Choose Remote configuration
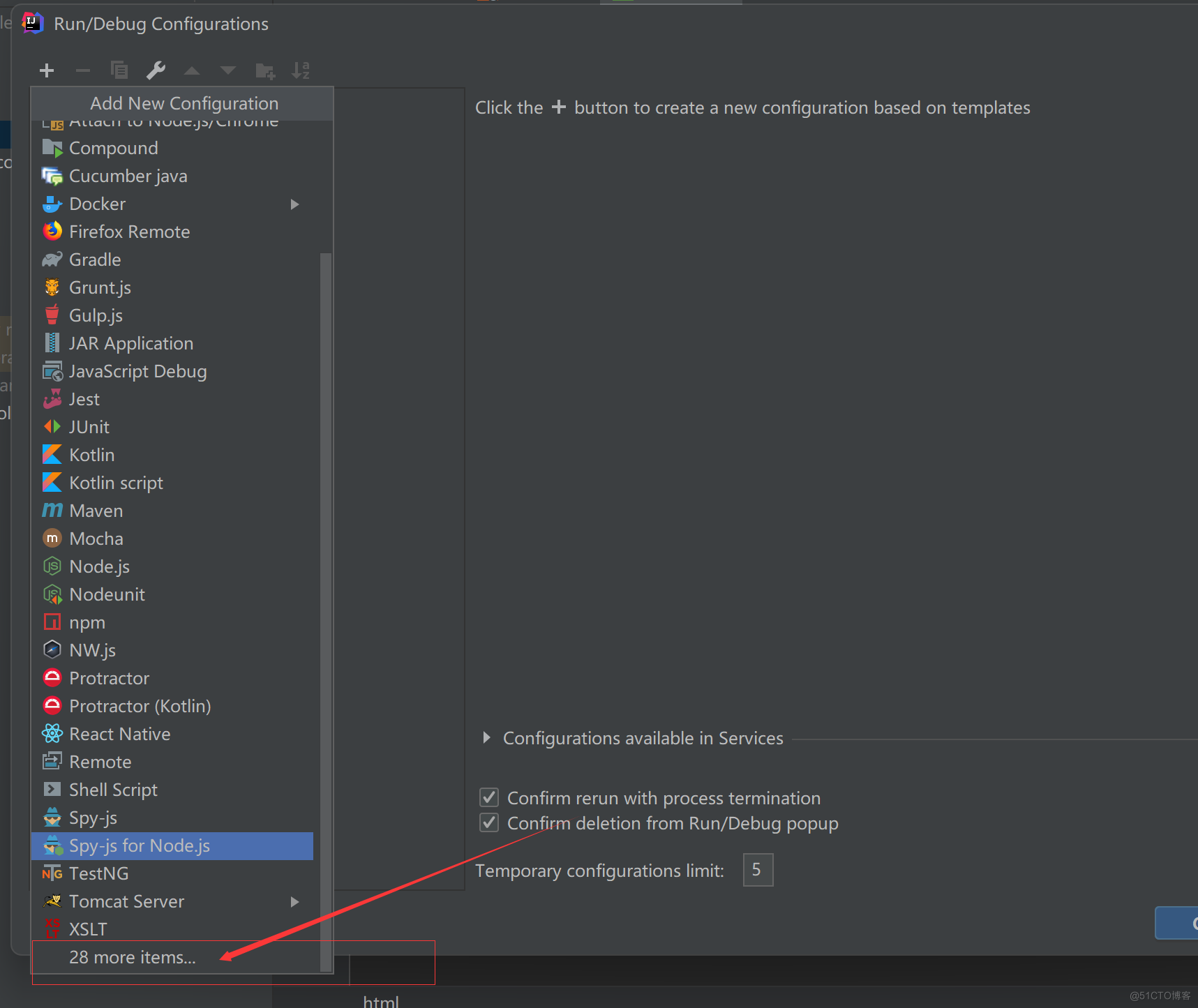This screenshot has height=1008, width=1198. pyautogui.click(x=172, y=762)
